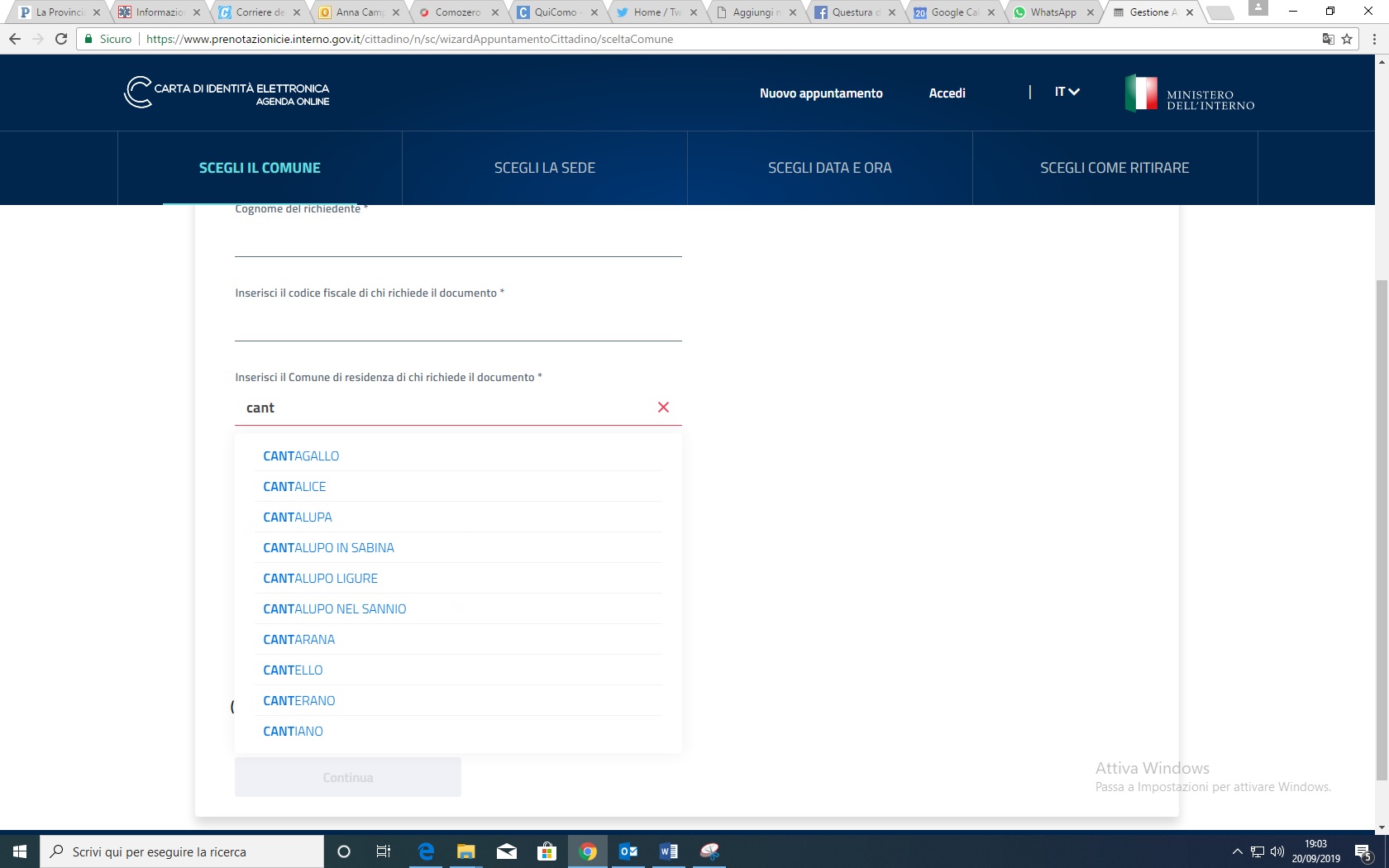Go to SCEGLI DATA E ORA step

829,168
